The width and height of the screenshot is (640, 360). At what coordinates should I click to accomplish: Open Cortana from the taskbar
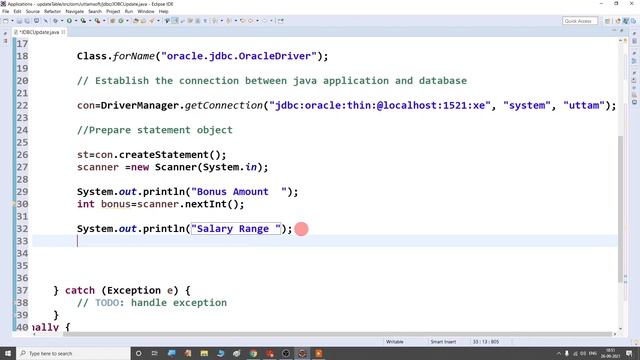point(138,353)
